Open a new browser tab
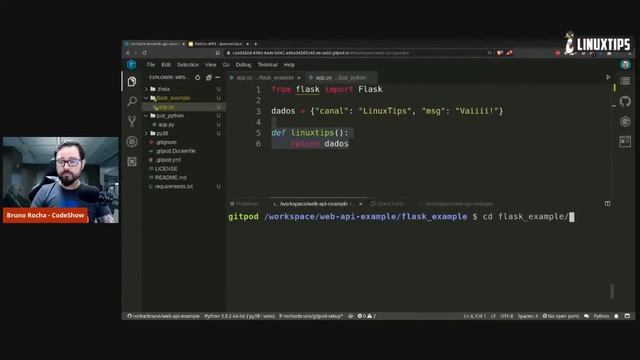The height and width of the screenshot is (360, 640). click(x=256, y=44)
